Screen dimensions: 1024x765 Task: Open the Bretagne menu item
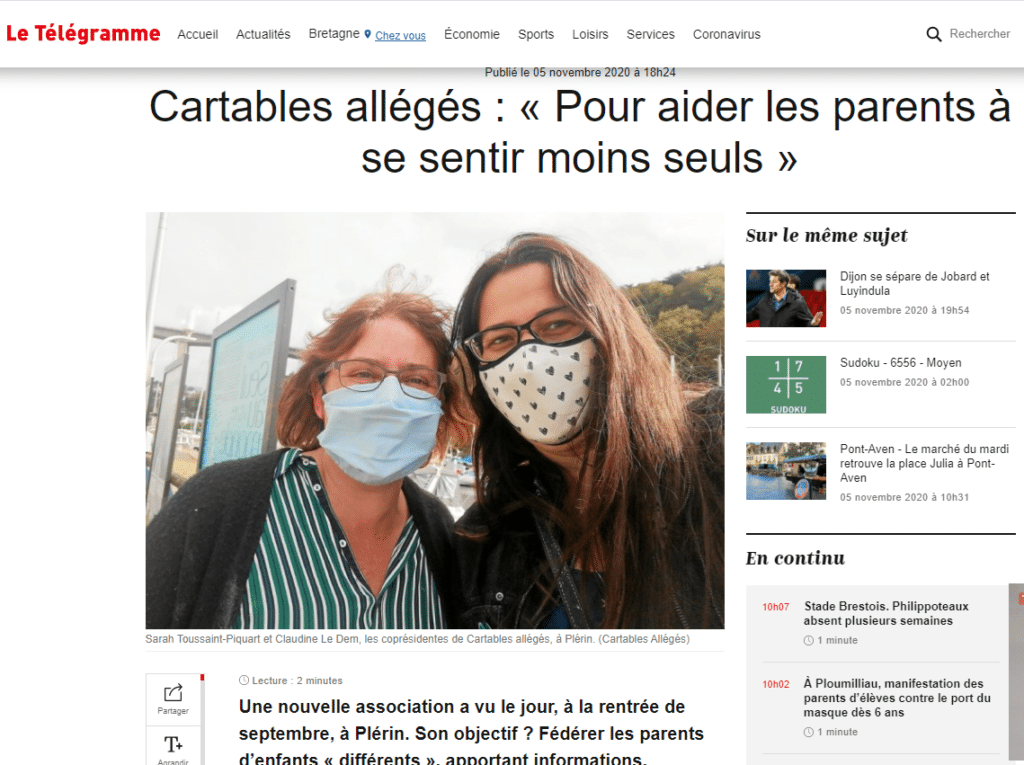(334, 33)
